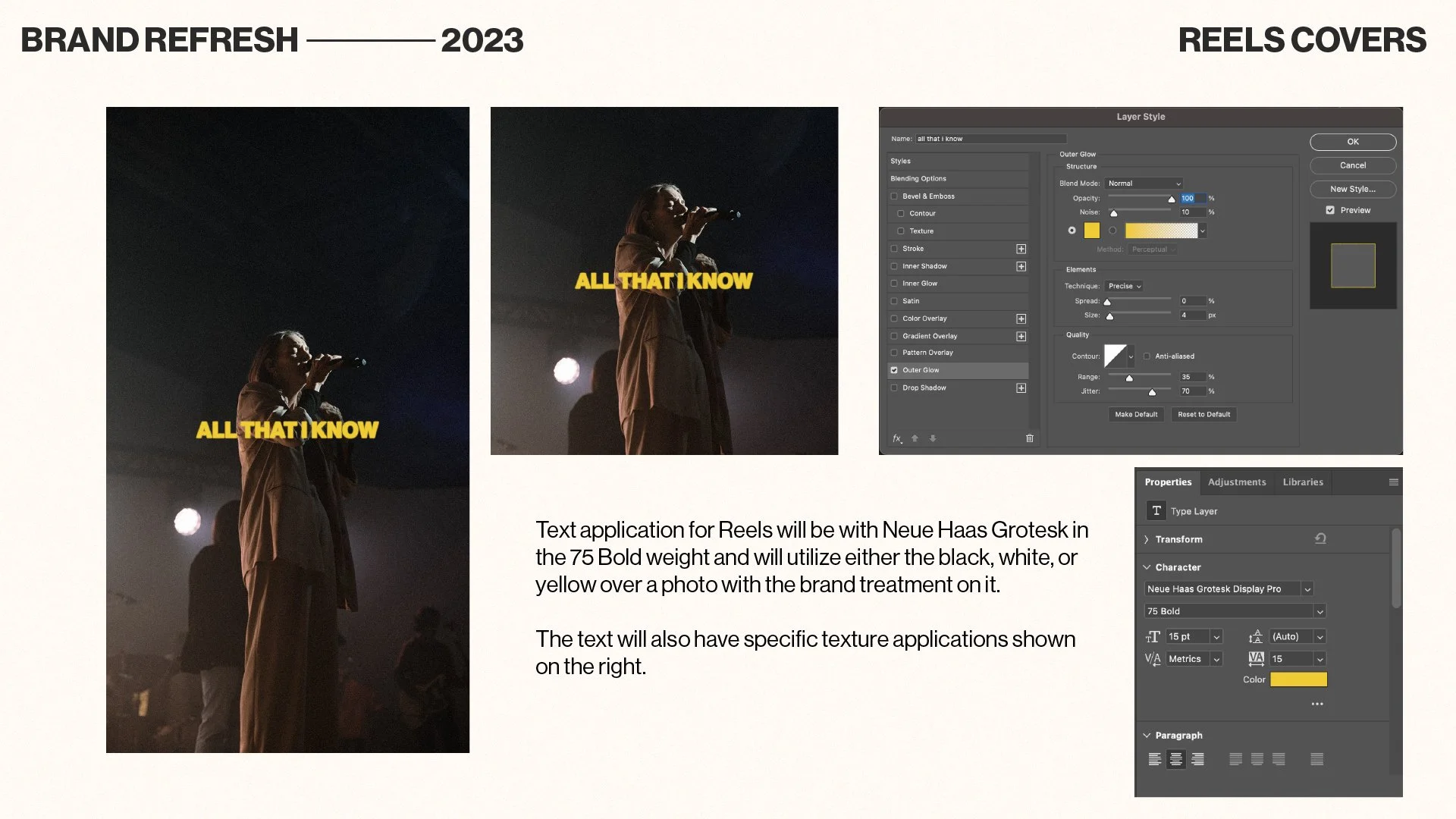Viewport: 1456px width, 819px height.
Task: Select the left align text icon
Action: click(1154, 759)
